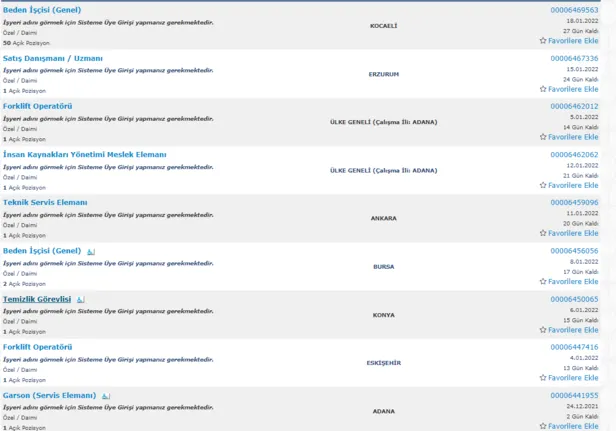This screenshot has height=431, width=616.
Task: Click the small icon beside Temizlik Görevlisi title
Action: 81,299
